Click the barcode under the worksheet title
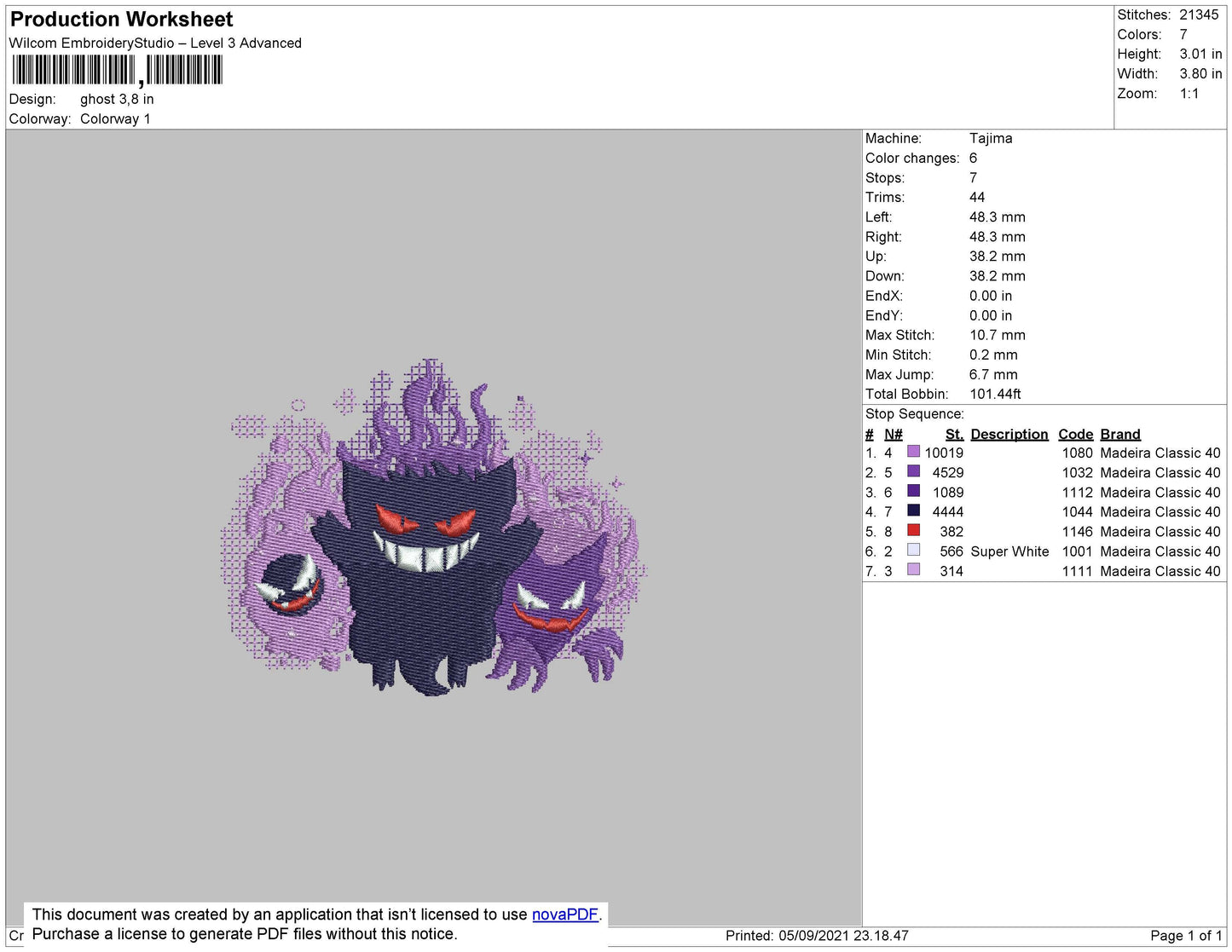Viewport: 1232px width, 952px height. tap(117, 70)
